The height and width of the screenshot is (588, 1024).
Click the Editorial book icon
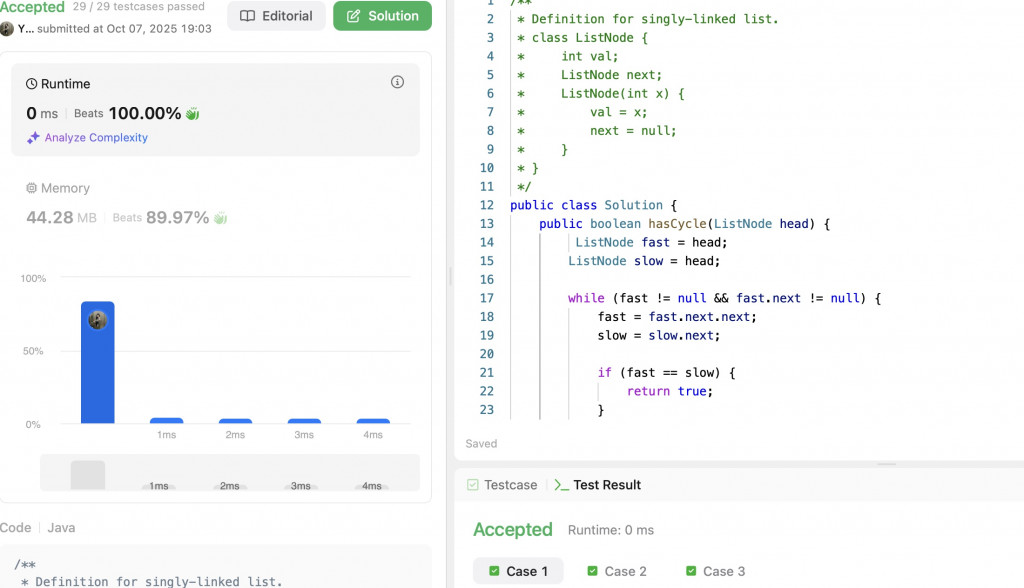tap(248, 16)
